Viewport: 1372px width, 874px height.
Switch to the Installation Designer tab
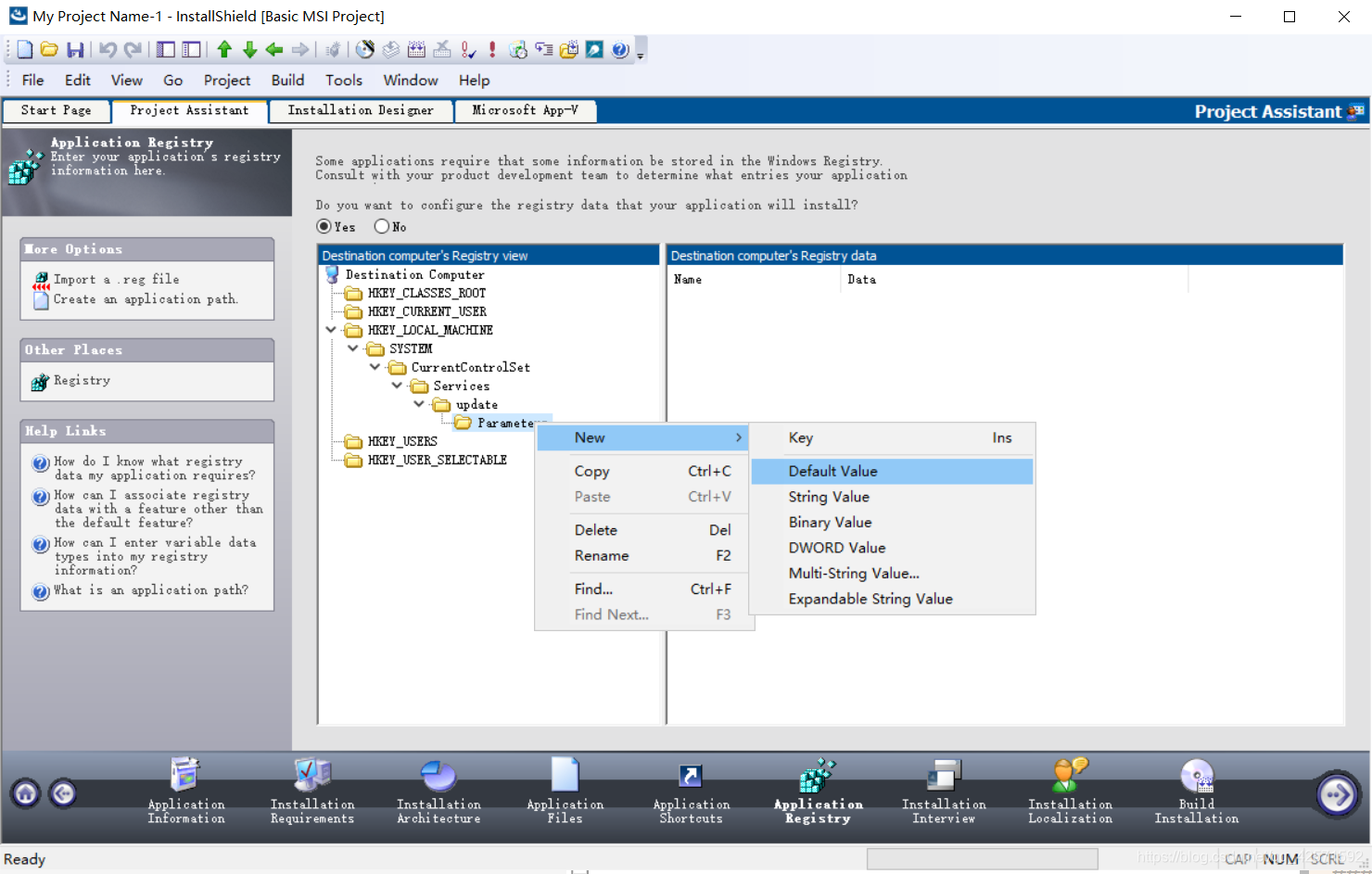point(361,110)
